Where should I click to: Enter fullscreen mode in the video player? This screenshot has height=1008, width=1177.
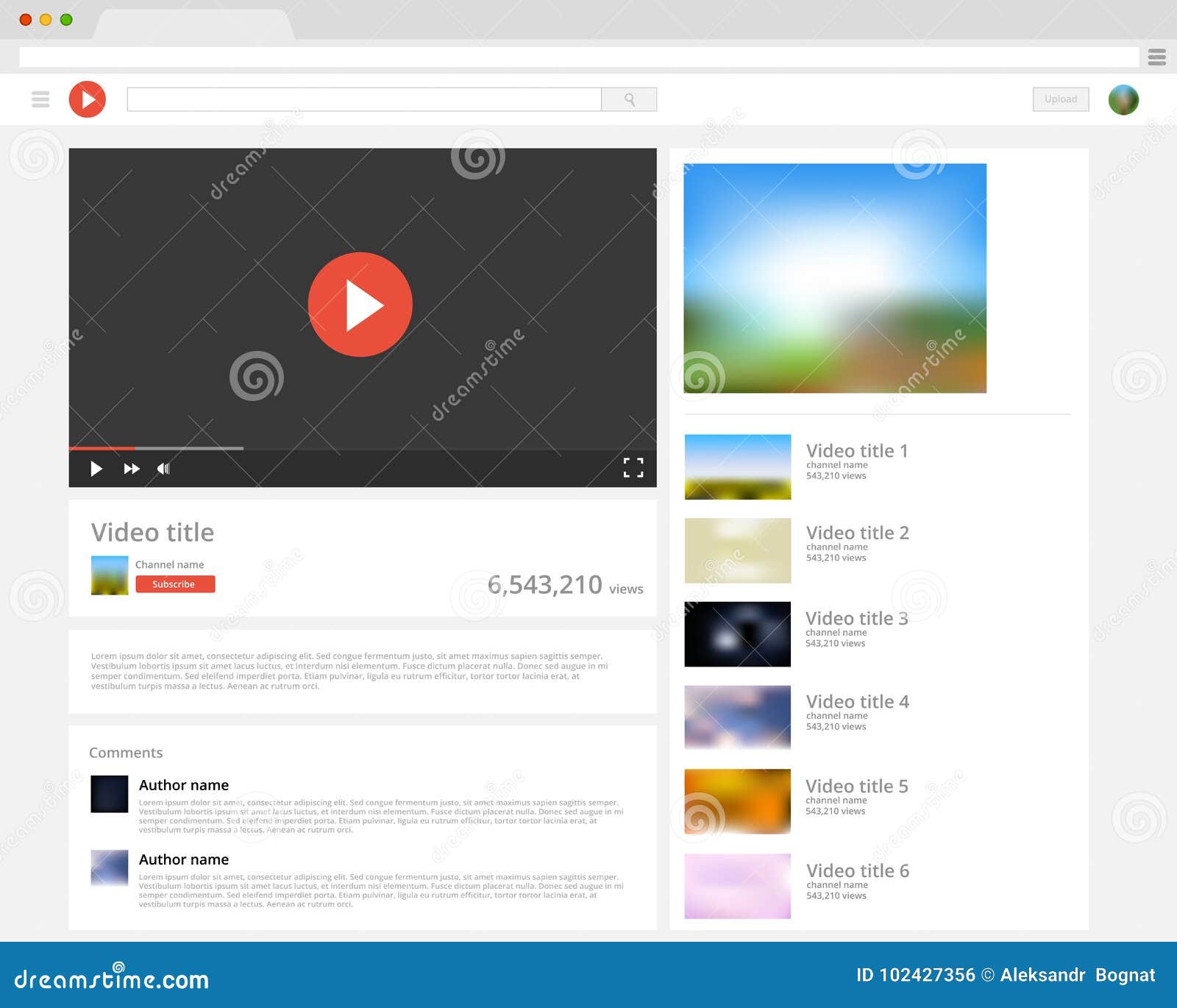633,468
